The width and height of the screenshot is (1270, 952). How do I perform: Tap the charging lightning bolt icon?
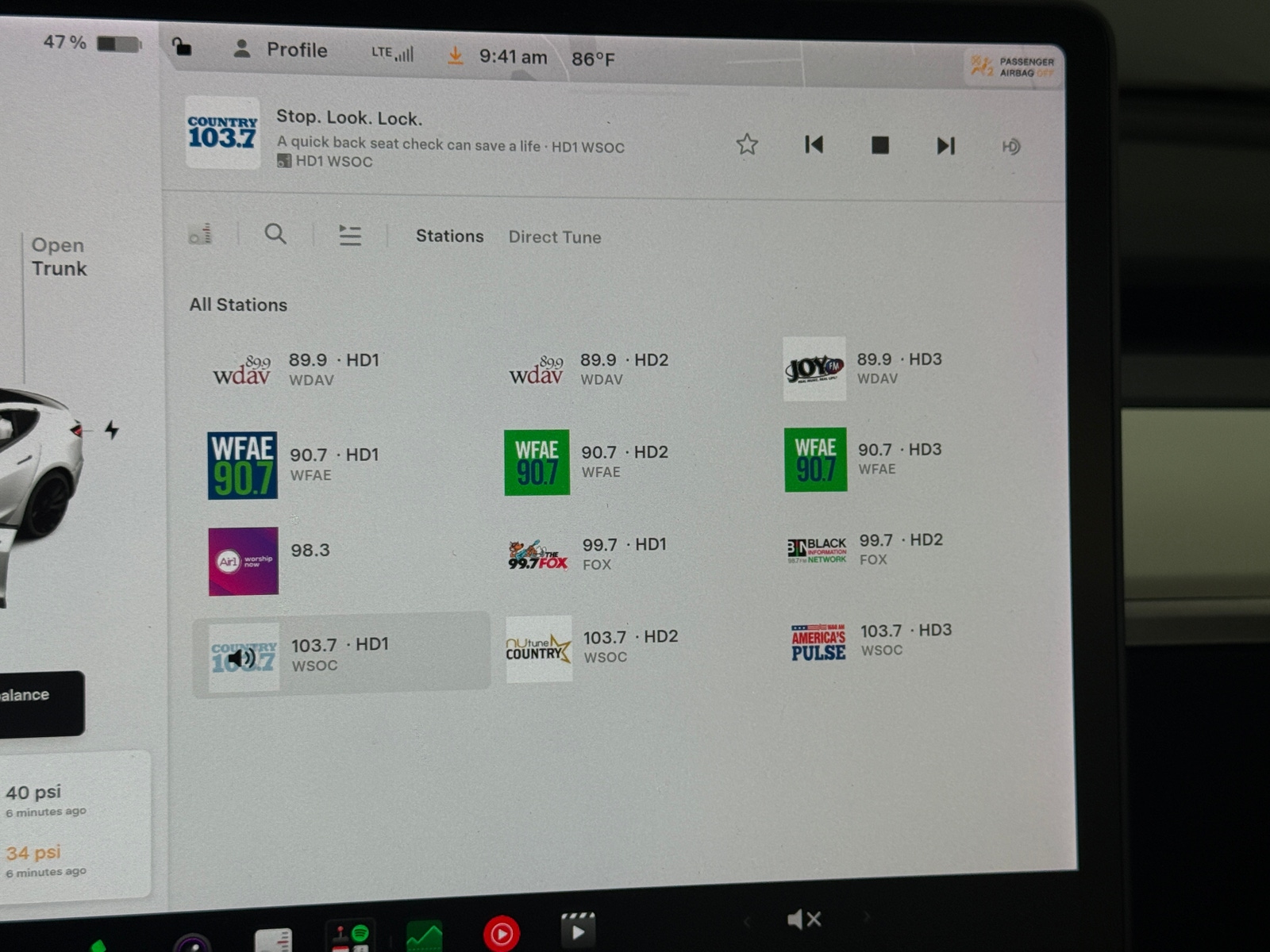[x=111, y=429]
